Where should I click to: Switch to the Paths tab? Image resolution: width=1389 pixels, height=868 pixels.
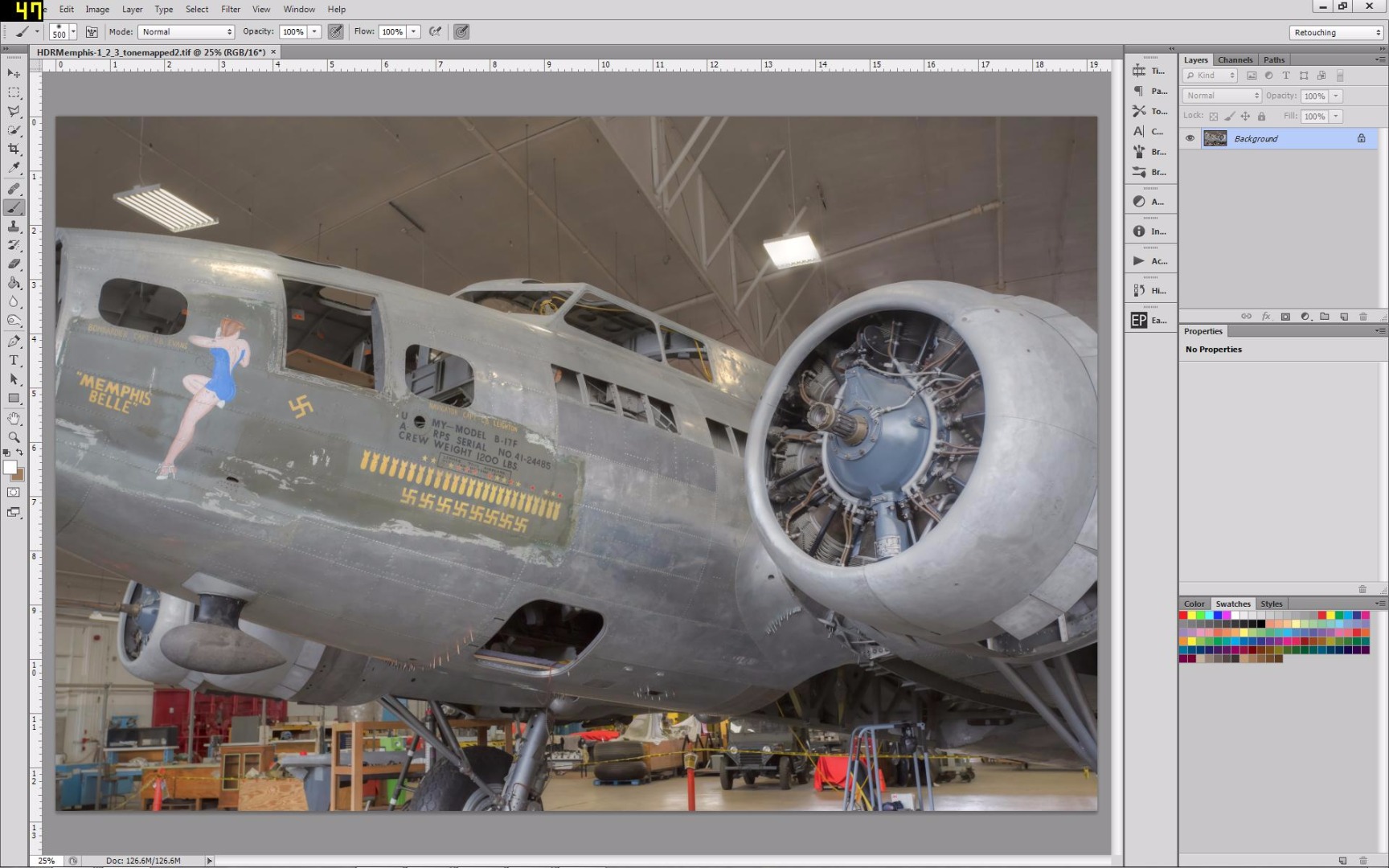coord(1273,59)
